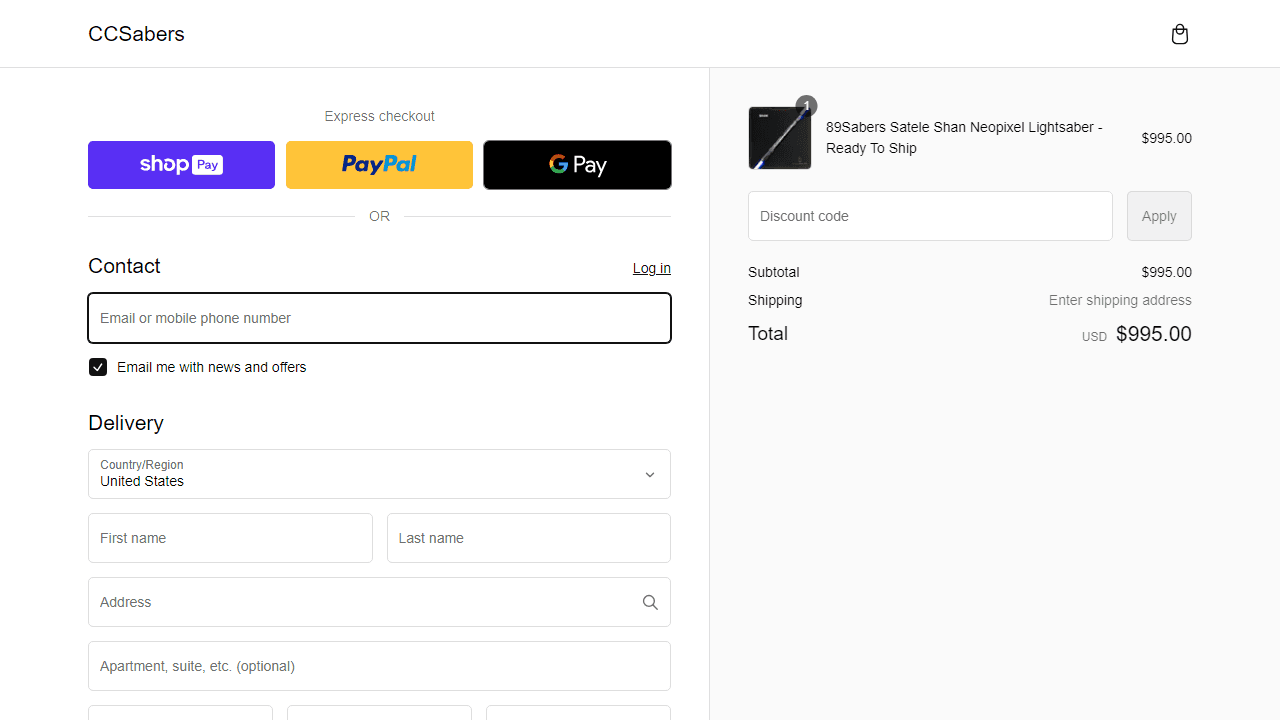Choose PayPal express checkout
The image size is (1280, 720).
[379, 165]
